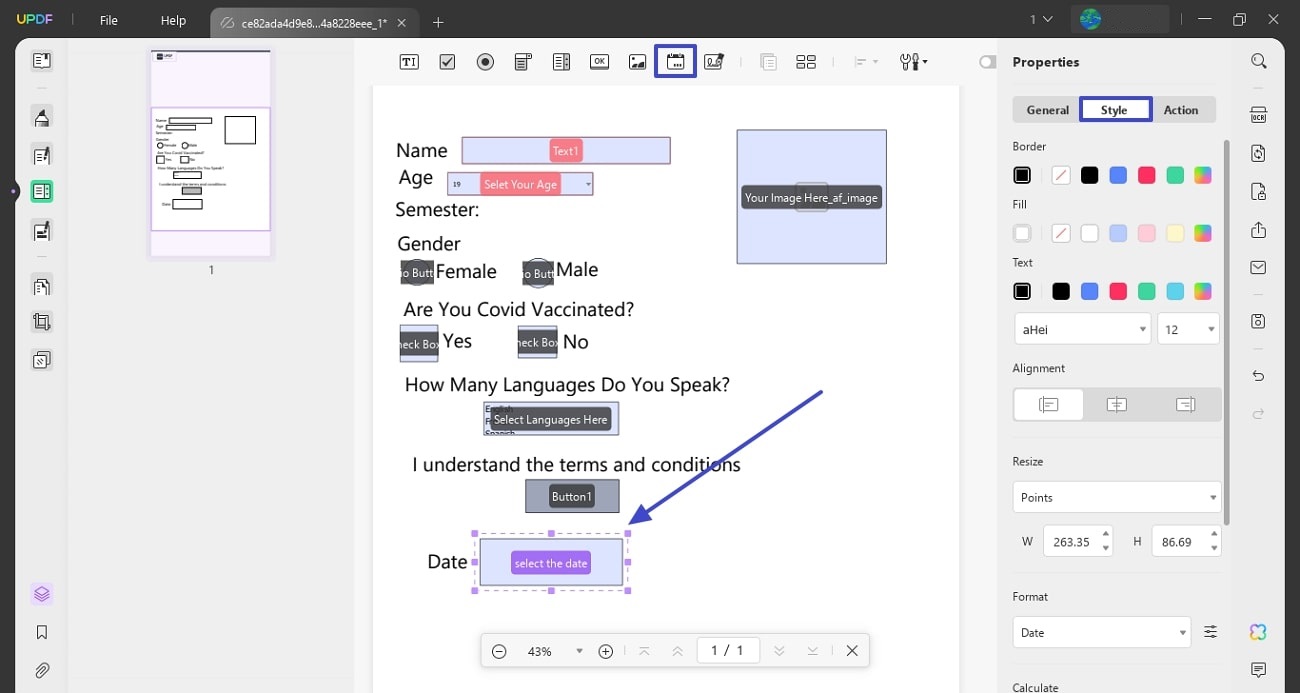Click the zoom in button on page controls
The image size is (1300, 693).
pyautogui.click(x=605, y=650)
